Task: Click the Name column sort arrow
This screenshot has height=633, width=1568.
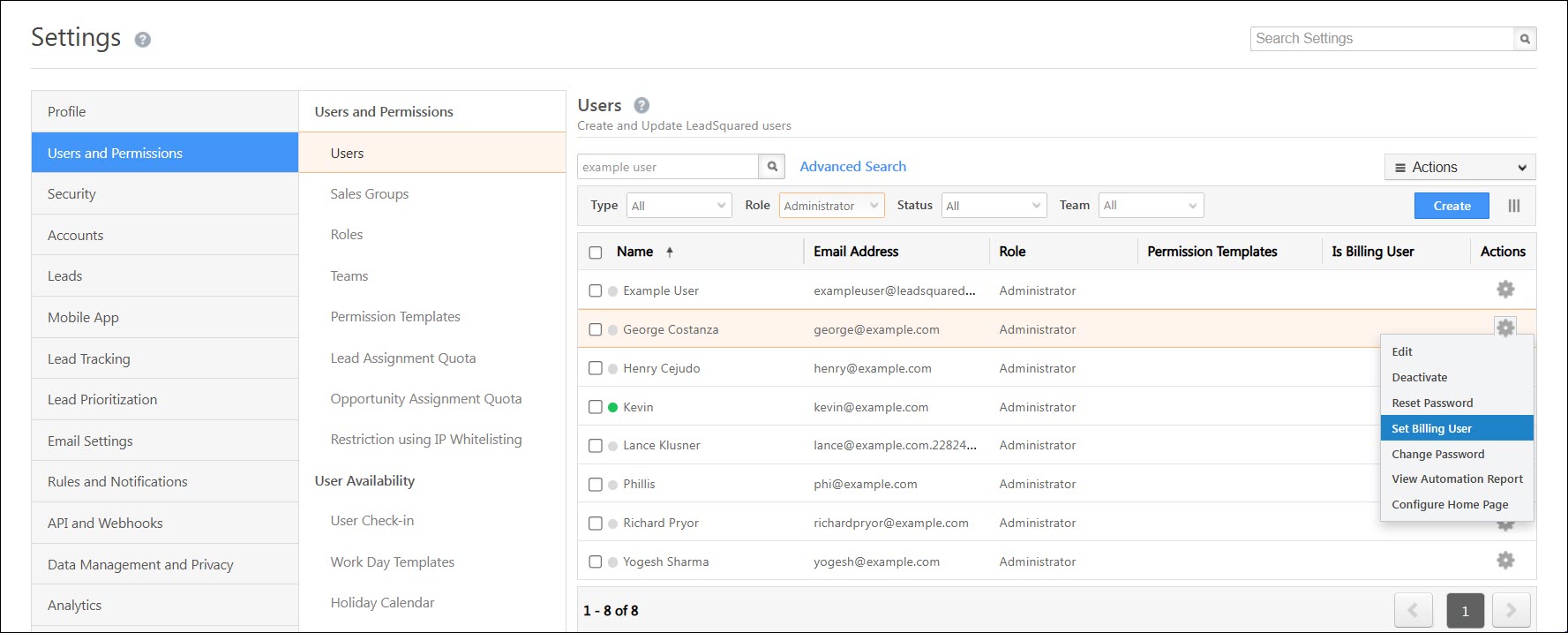Action: pos(670,252)
